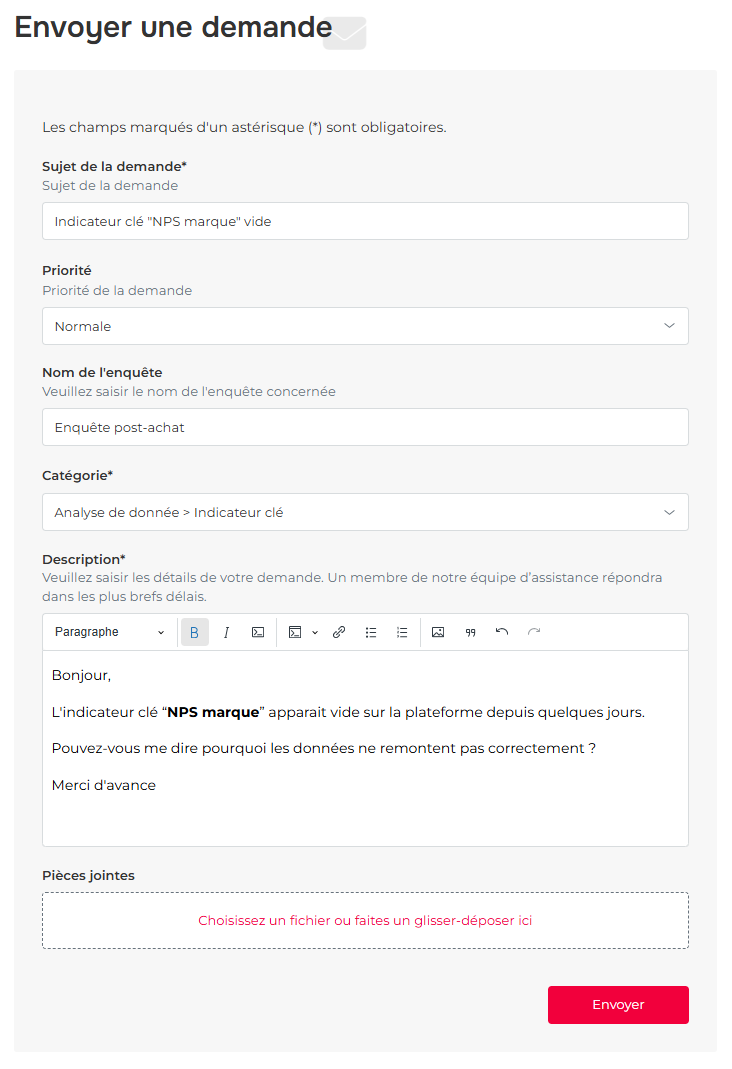Click the Envoyer button
The image size is (732, 1069).
tap(618, 1005)
